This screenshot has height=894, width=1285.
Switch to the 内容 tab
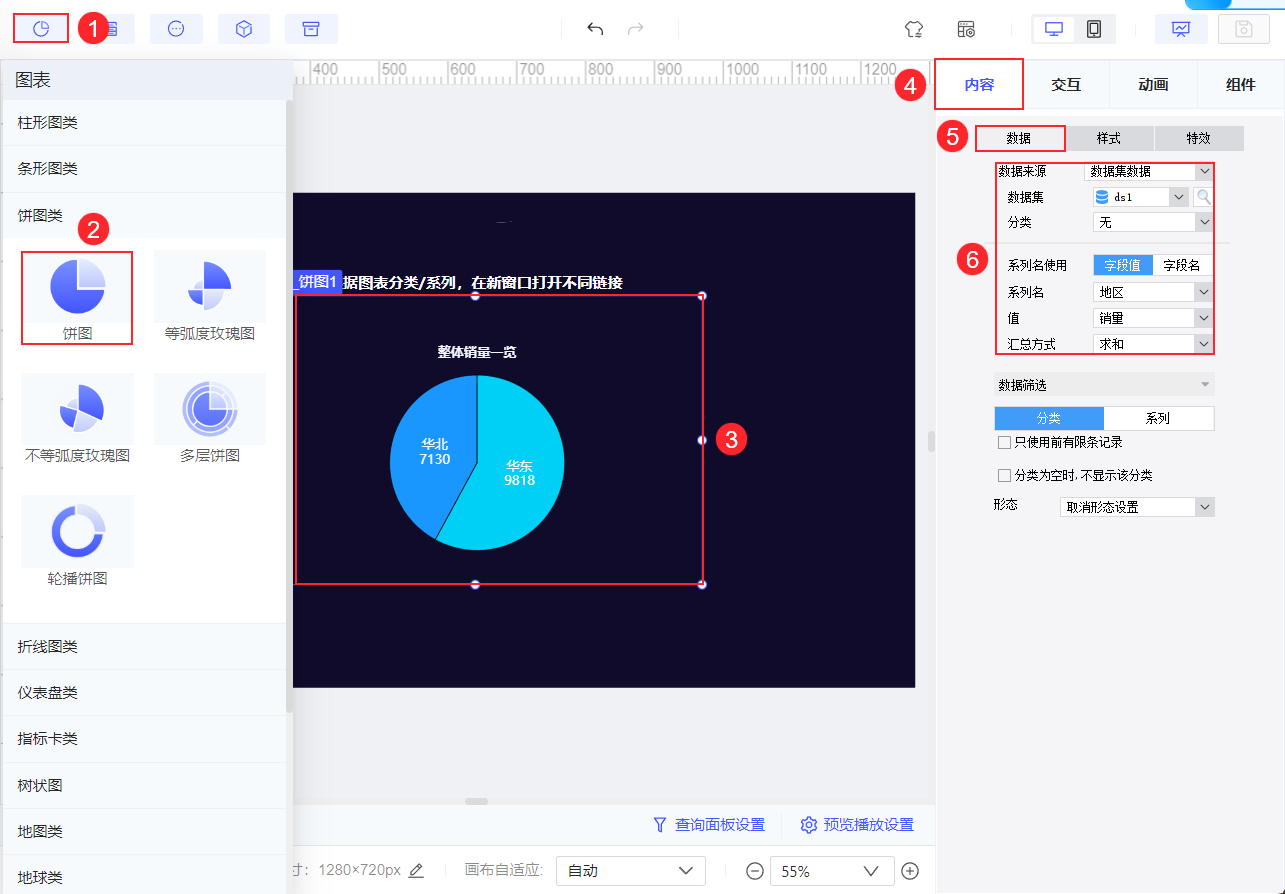click(979, 84)
